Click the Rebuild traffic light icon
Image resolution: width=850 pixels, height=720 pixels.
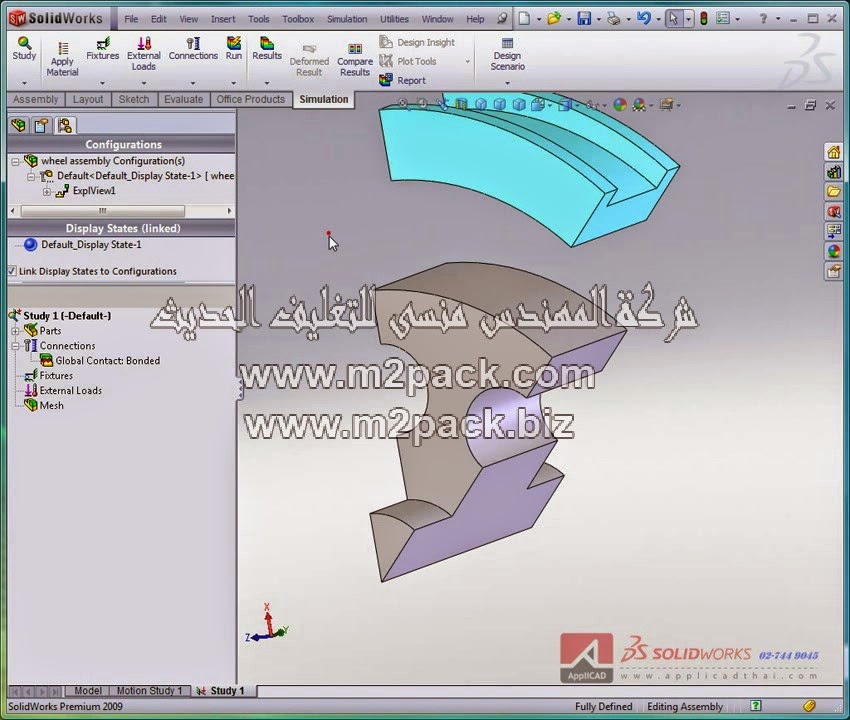pyautogui.click(x=704, y=19)
